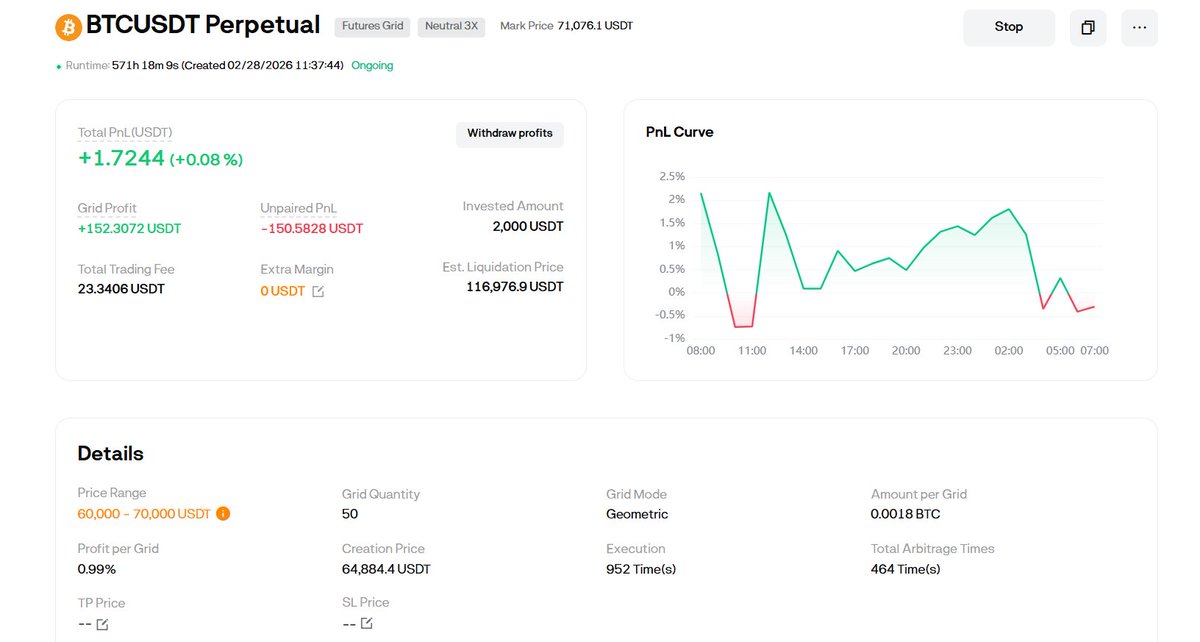
Task: Click the Unpaired PnL label
Action: pyautogui.click(x=299, y=208)
